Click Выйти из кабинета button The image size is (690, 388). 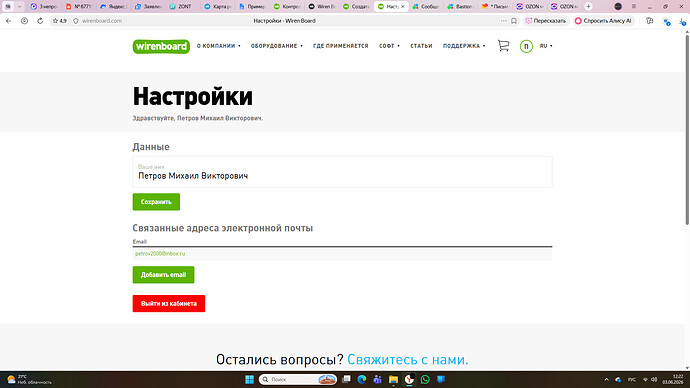pos(169,304)
